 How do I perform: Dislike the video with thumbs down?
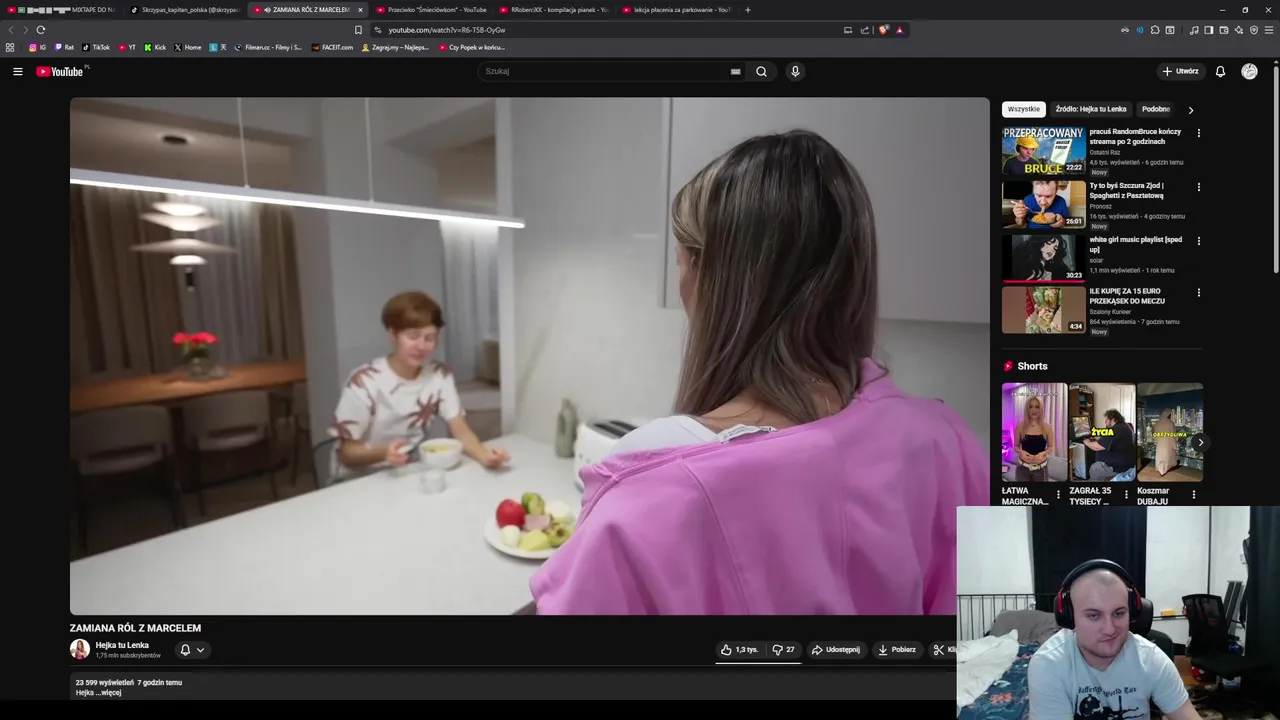click(x=783, y=650)
